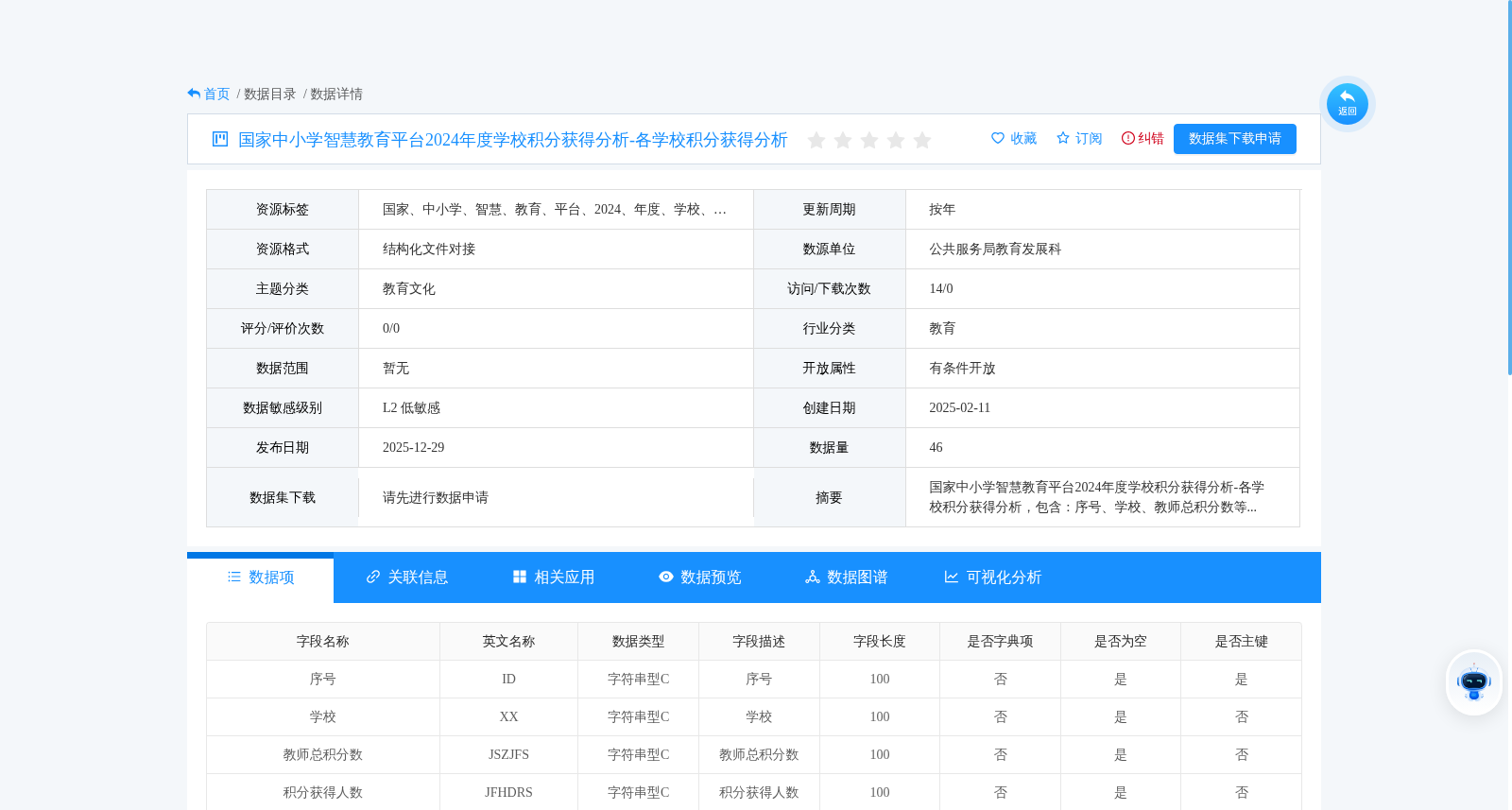This screenshot has height=810, width=1512.
Task: Click 数据详情 breadcrumb text
Action: pyautogui.click(x=336, y=94)
